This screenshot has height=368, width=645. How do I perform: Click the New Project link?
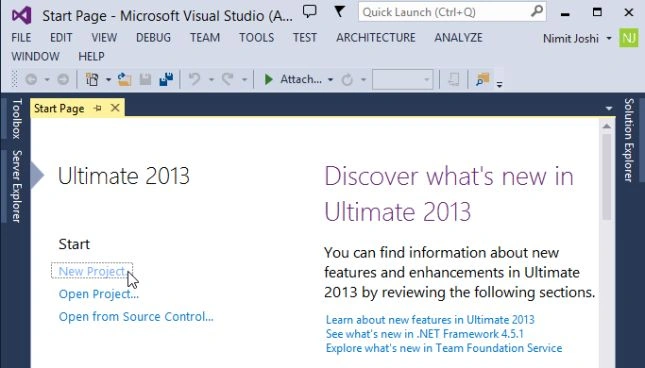tap(92, 271)
